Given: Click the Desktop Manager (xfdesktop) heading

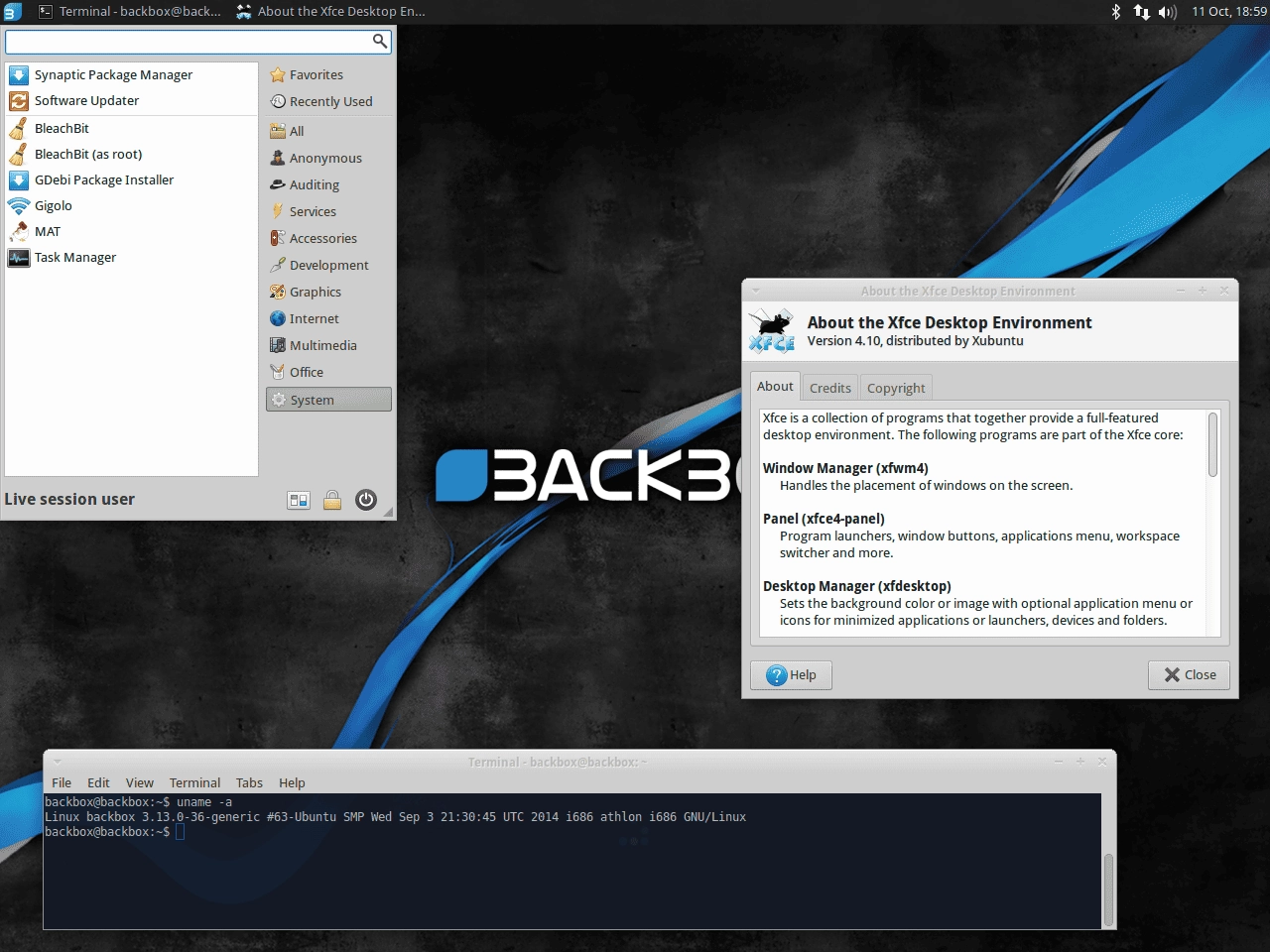Looking at the screenshot, I should [x=857, y=586].
